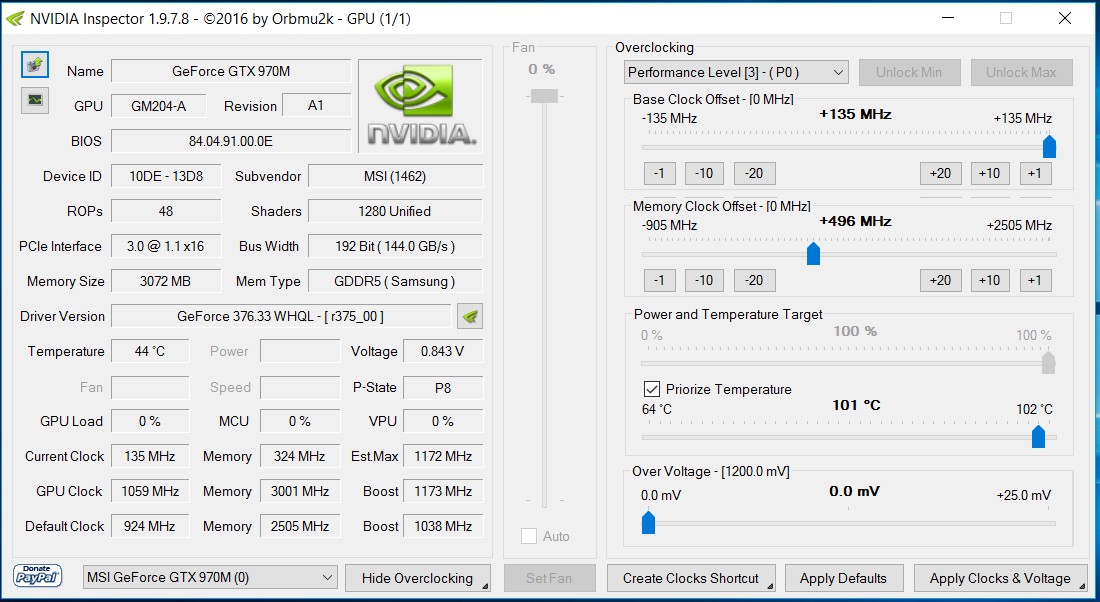This screenshot has height=602, width=1100.
Task: Click the Bus Width field
Action: 395,246
